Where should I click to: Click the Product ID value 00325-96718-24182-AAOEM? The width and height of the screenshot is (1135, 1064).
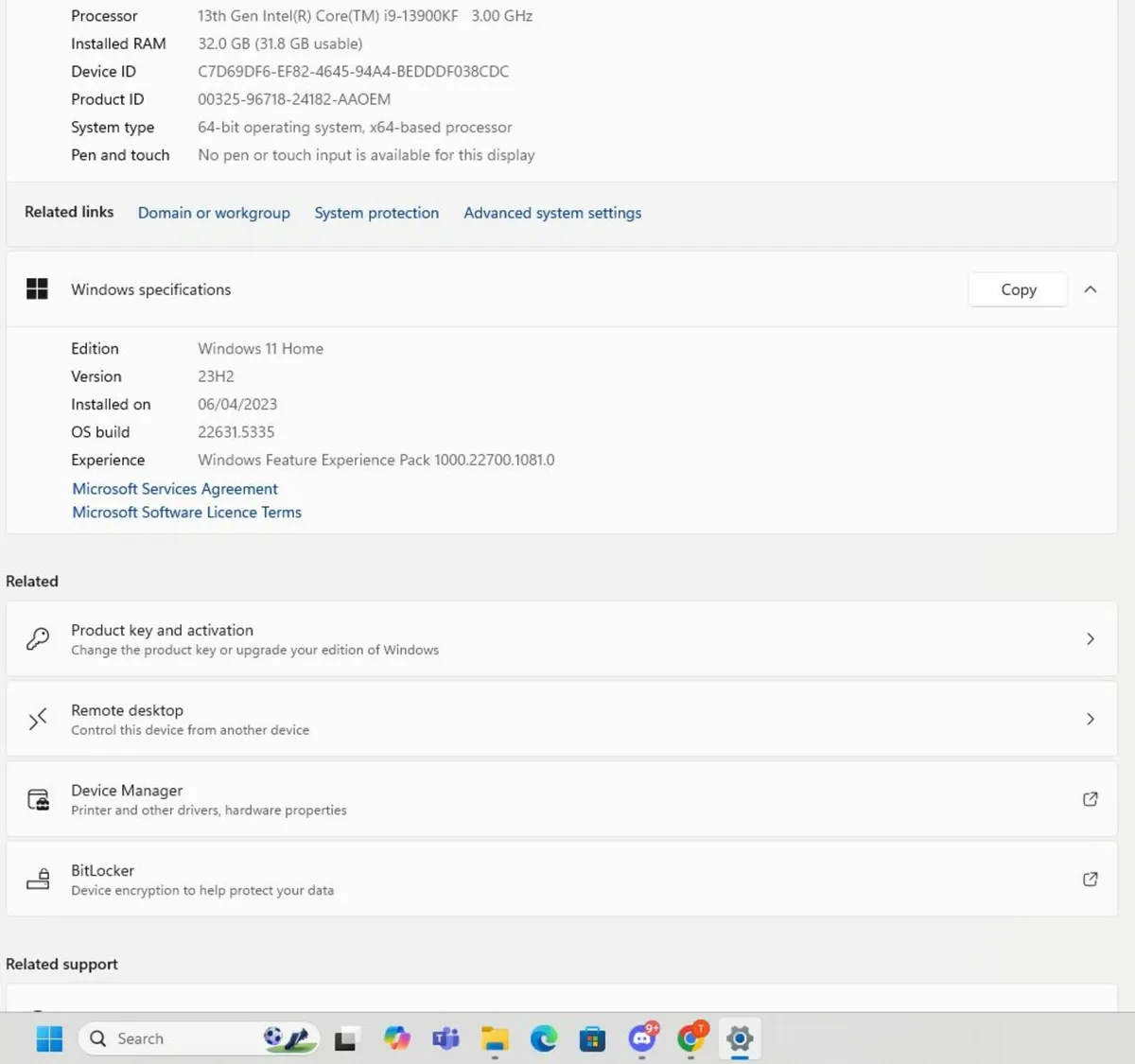294,99
